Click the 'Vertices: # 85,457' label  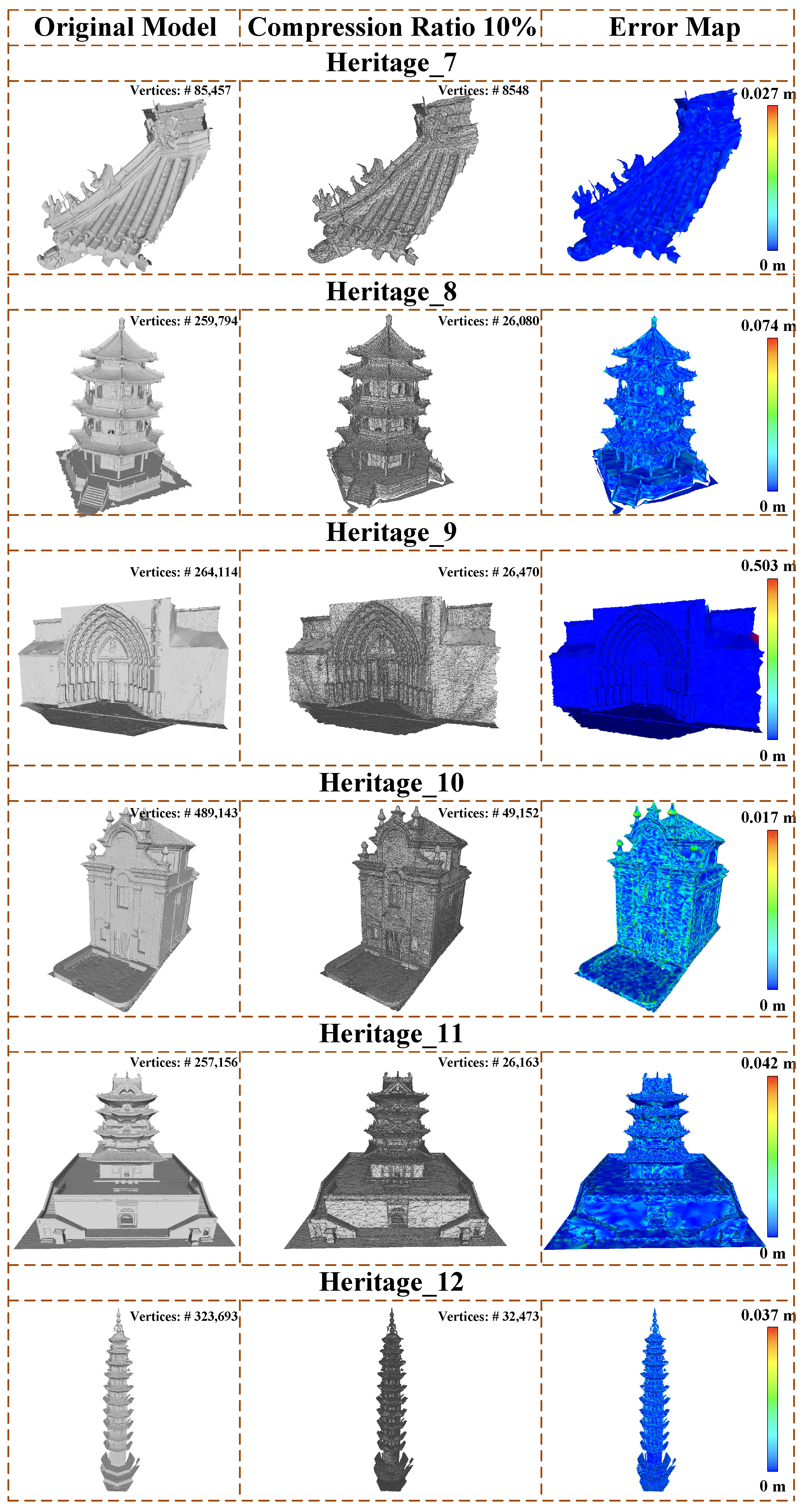tap(180, 90)
